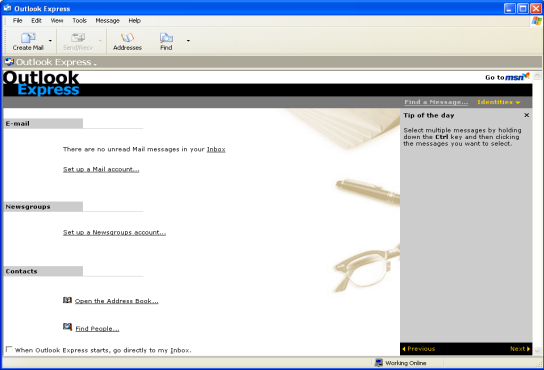The image size is (544, 370).
Task: Close the Tip of the day pane
Action: click(x=527, y=115)
